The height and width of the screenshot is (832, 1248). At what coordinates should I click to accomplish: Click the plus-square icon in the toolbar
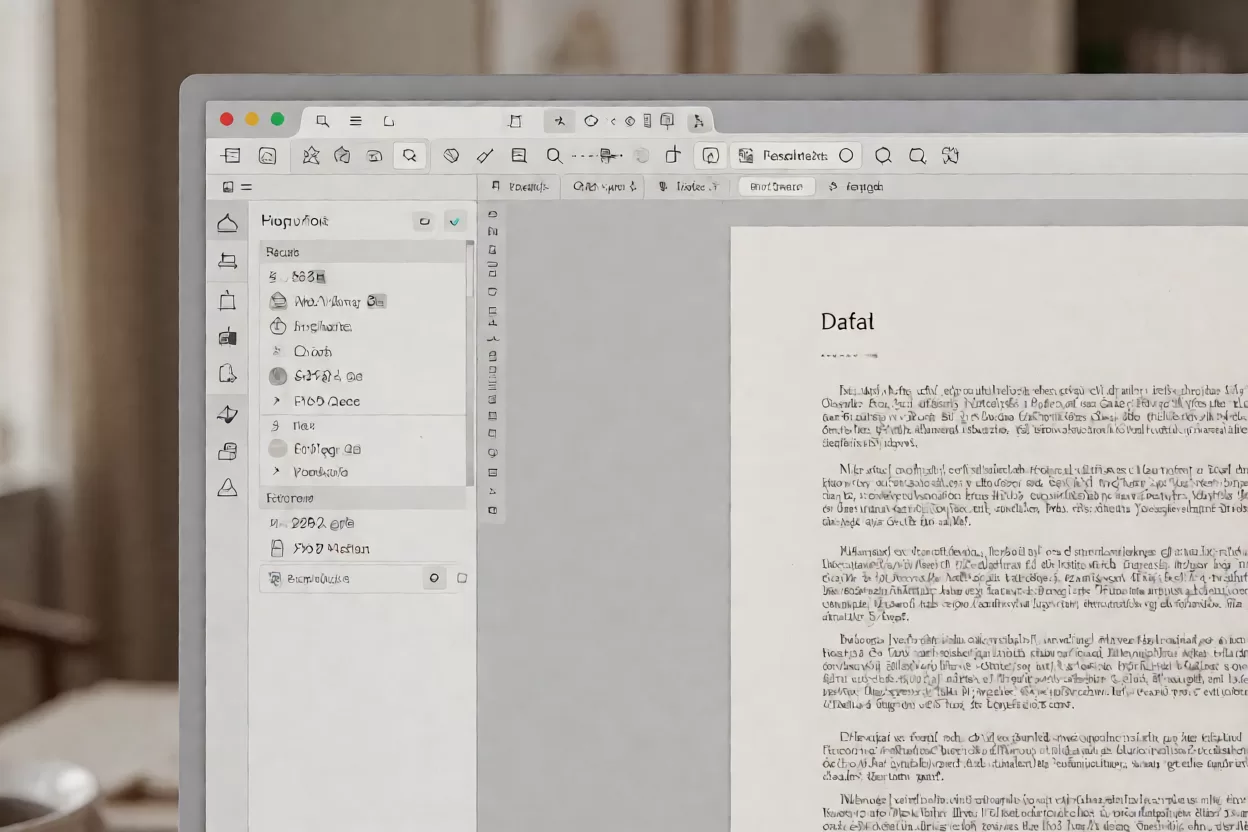(x=673, y=155)
